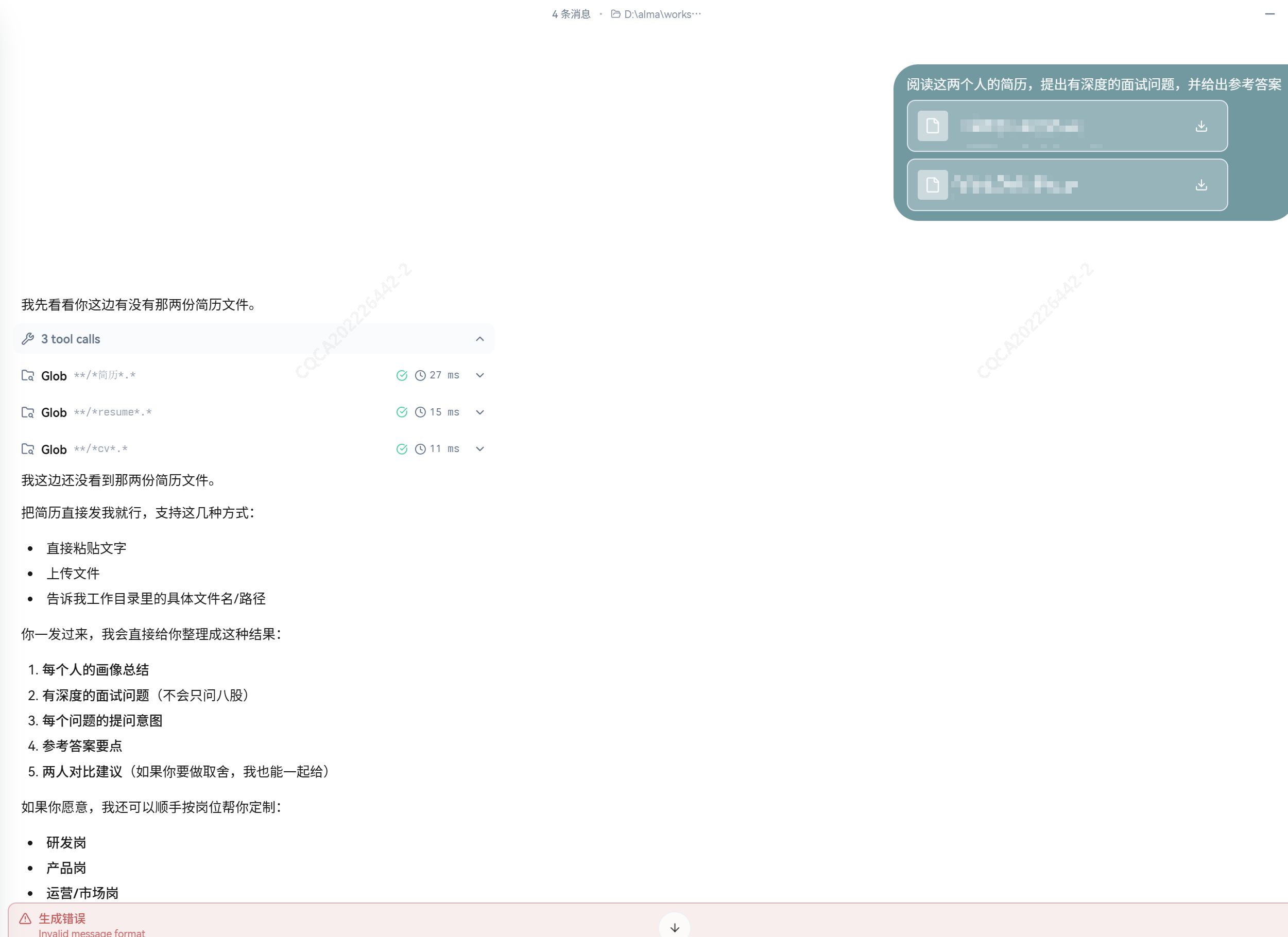Click the Glob cv search folder icon

click(x=28, y=449)
